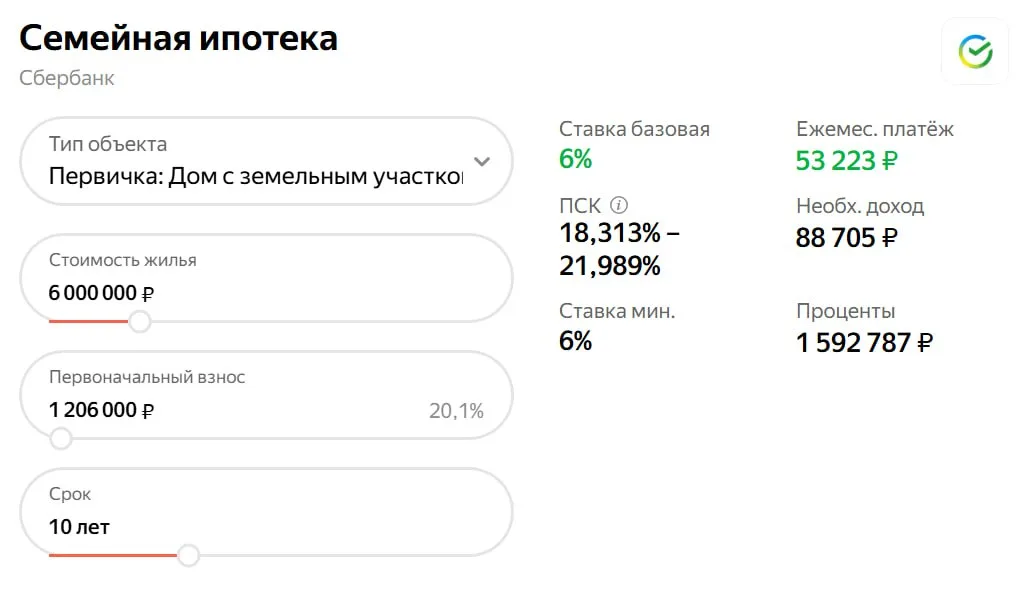Click the Ставка мин. 6% value
Screen dimensions: 1018x590
coord(576,341)
